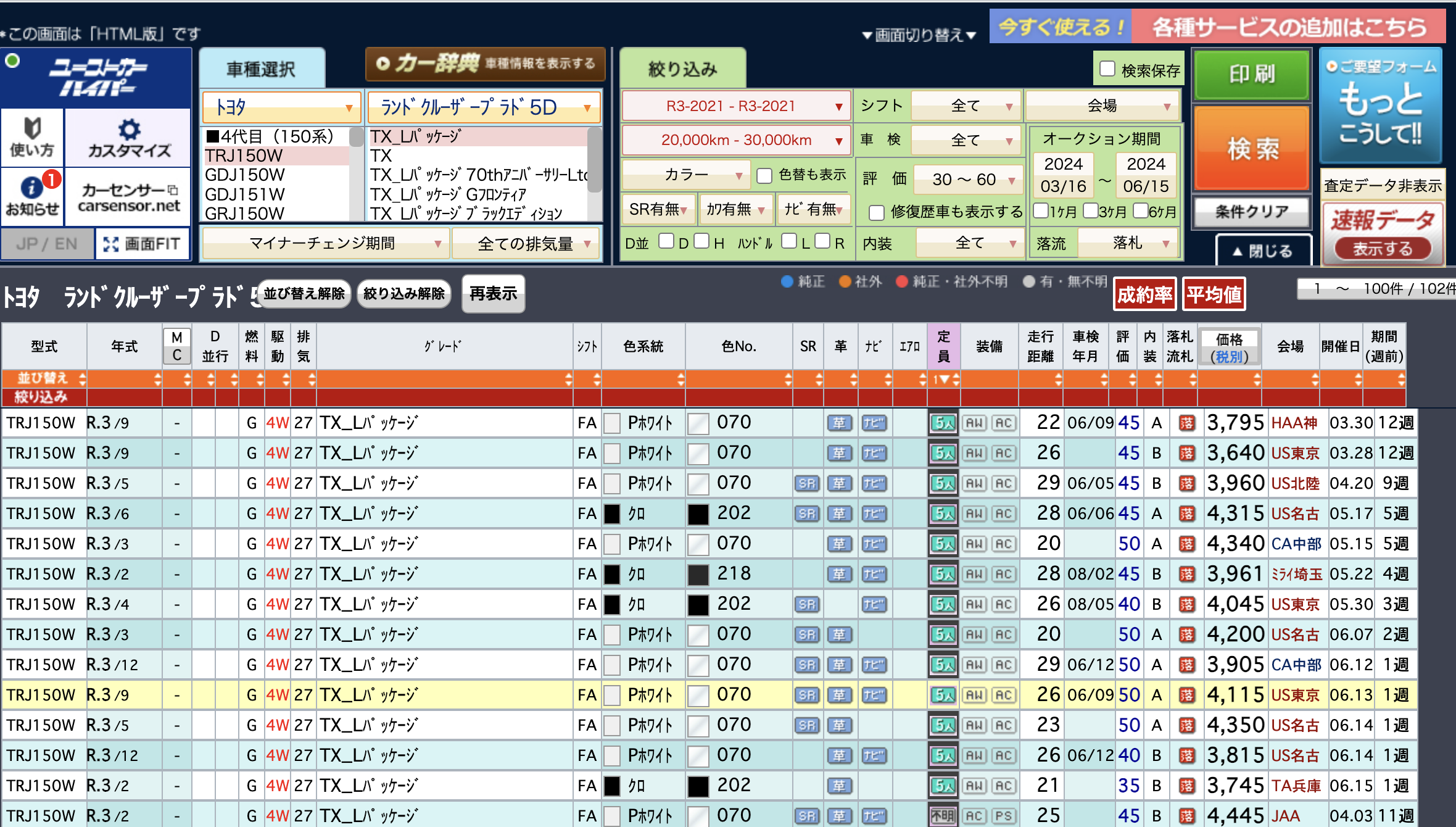Switch to 絞り込み tab

tap(682, 69)
